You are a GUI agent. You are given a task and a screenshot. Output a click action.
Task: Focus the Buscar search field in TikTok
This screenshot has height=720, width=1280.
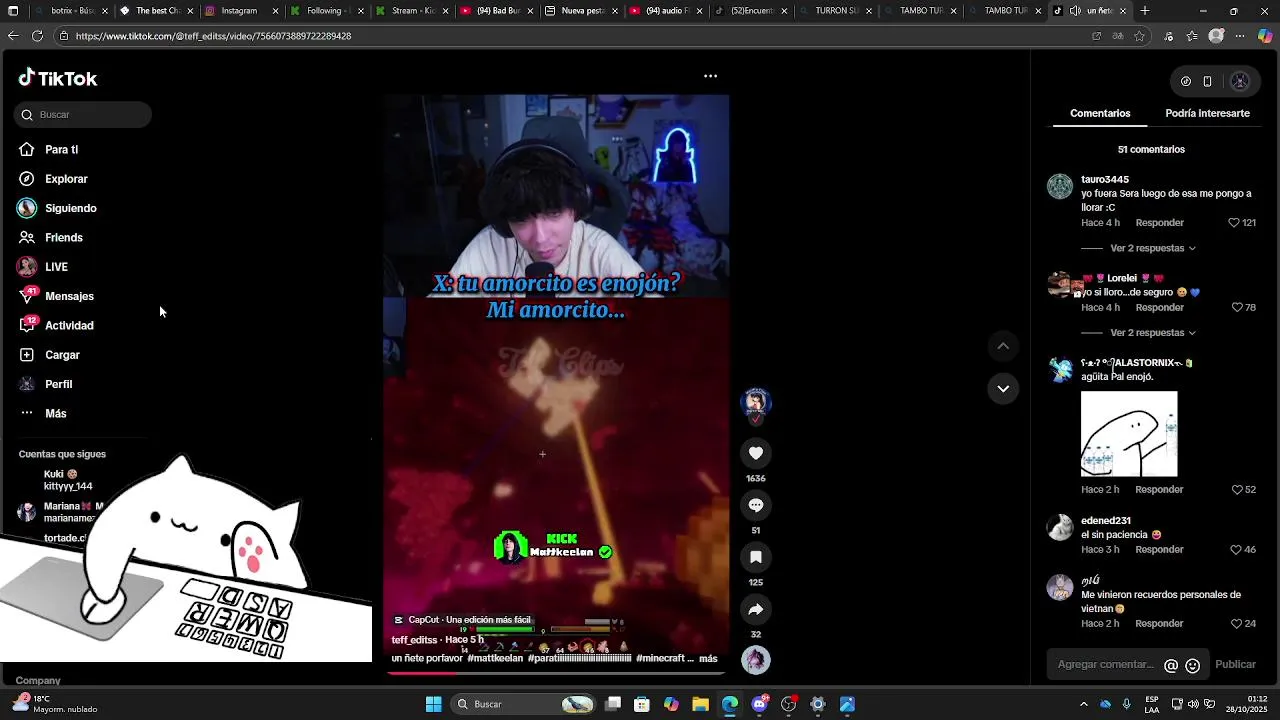point(83,115)
